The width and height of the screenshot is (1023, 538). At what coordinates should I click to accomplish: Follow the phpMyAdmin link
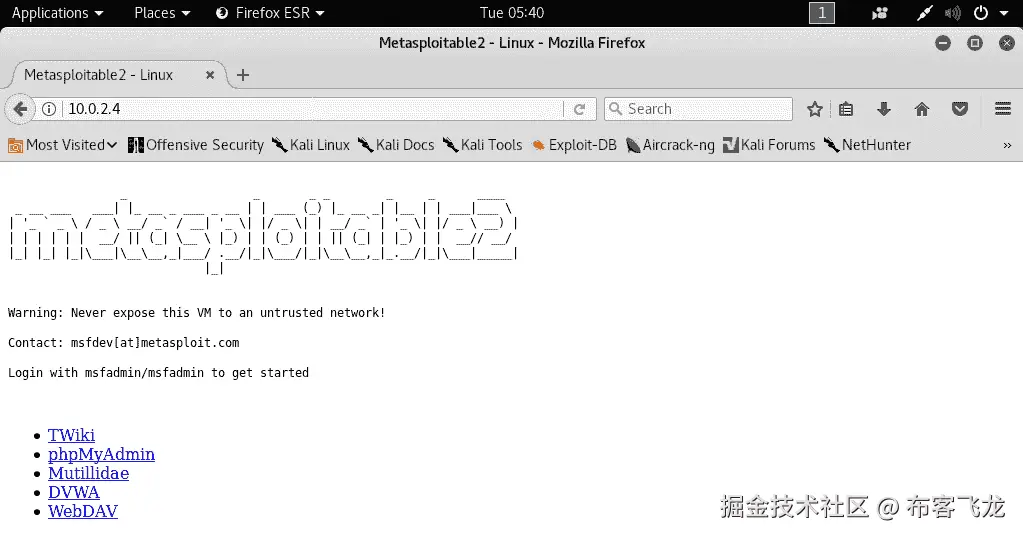101,455
